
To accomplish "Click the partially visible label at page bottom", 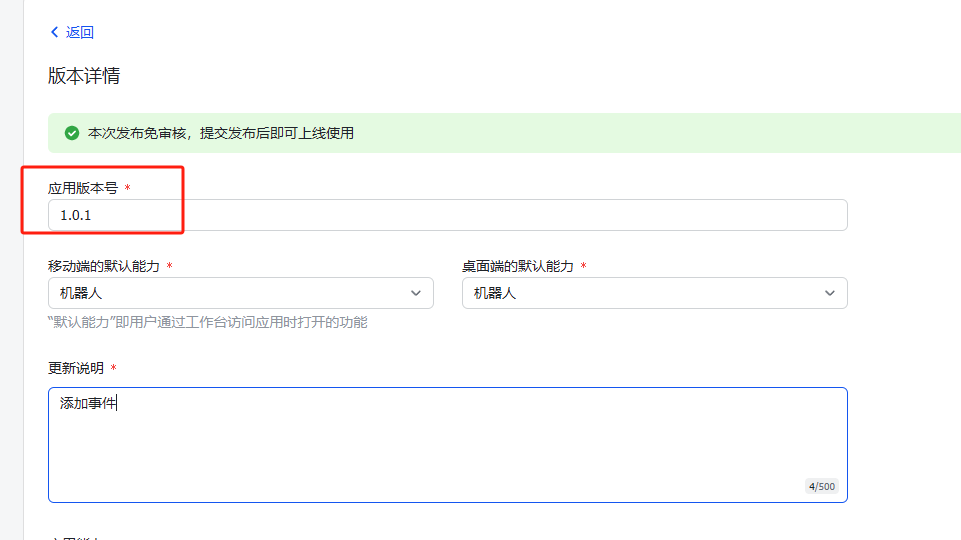I will click(76, 537).
